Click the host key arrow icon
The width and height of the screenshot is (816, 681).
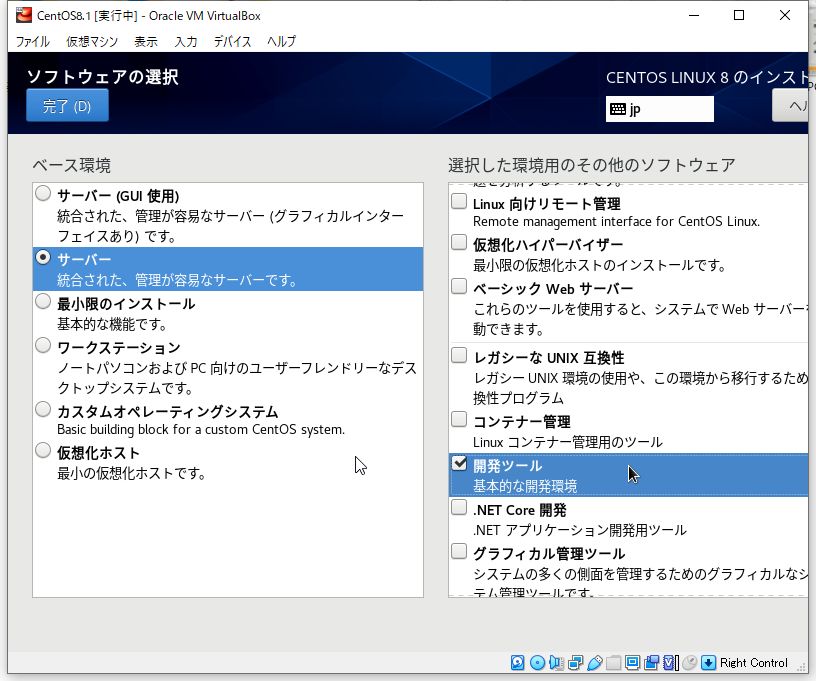tap(708, 662)
